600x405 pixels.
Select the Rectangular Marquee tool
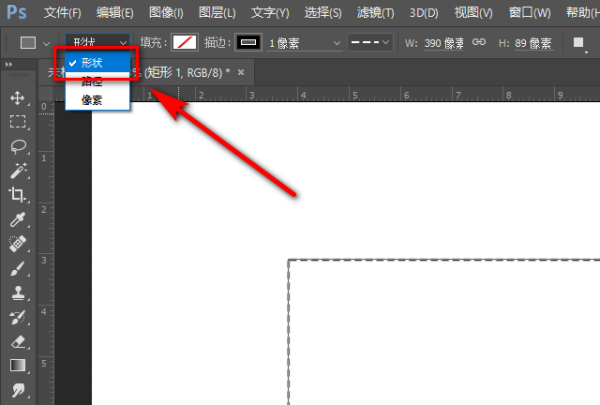click(18, 122)
